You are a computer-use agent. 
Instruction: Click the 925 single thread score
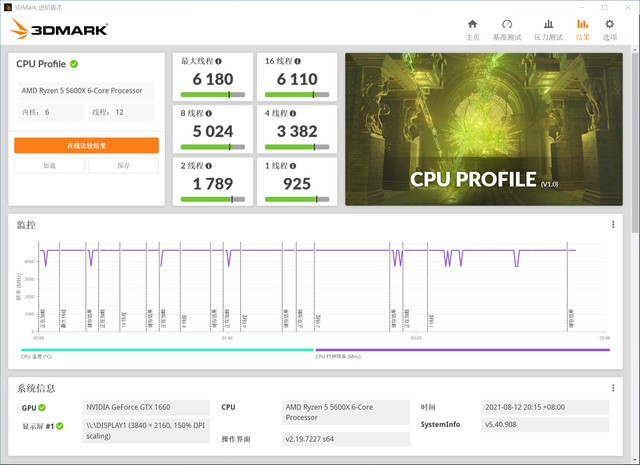(x=297, y=184)
